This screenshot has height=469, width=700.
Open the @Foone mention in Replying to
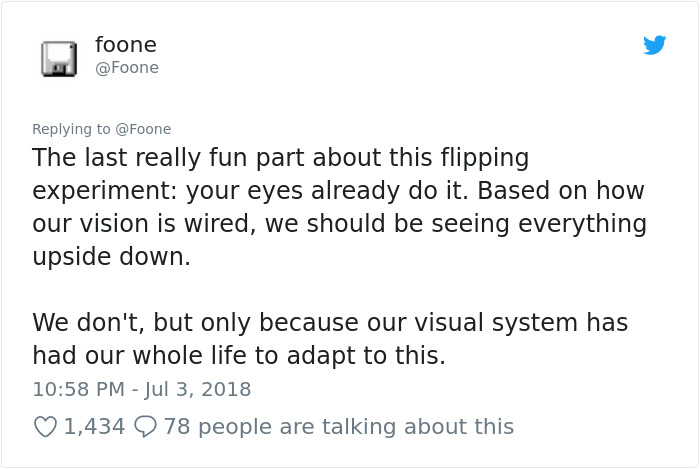[x=143, y=129]
